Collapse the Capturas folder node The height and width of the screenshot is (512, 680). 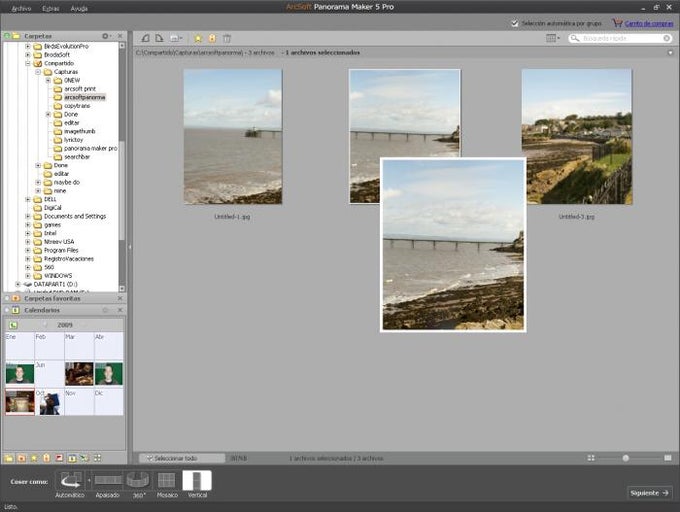[38, 72]
